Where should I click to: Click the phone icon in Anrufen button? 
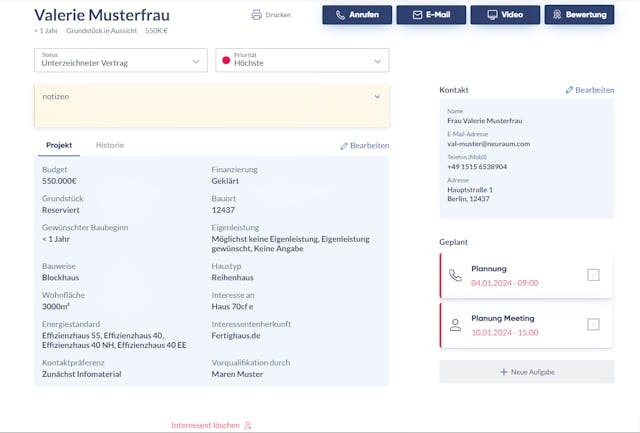341,15
